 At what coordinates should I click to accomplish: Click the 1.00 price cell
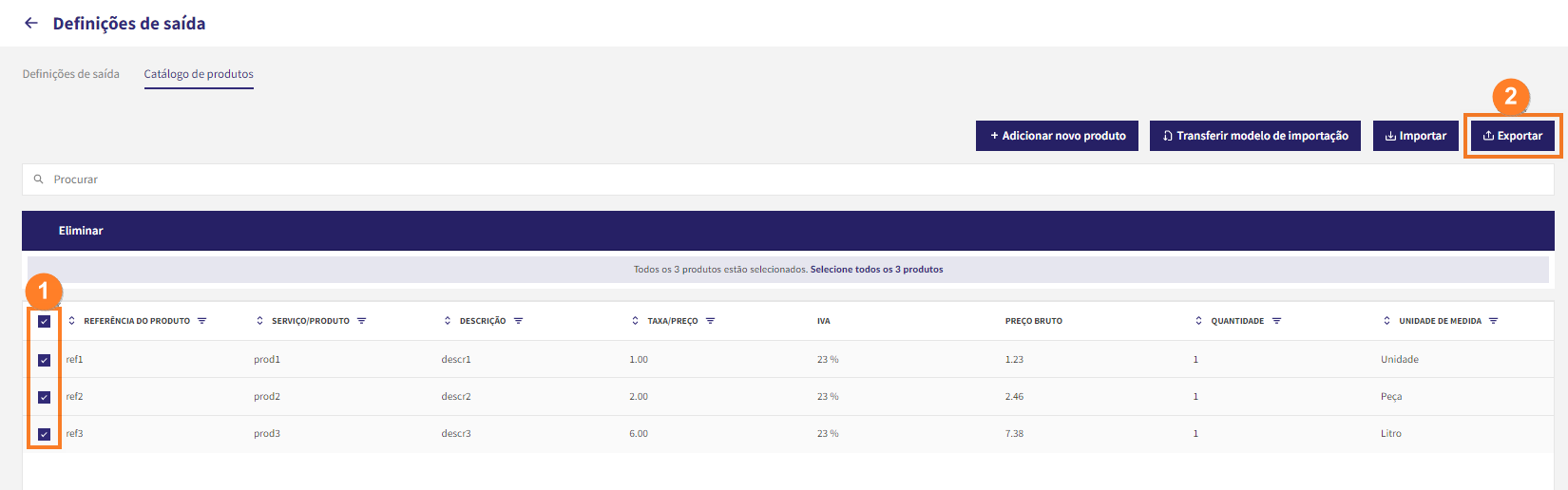coord(639,360)
